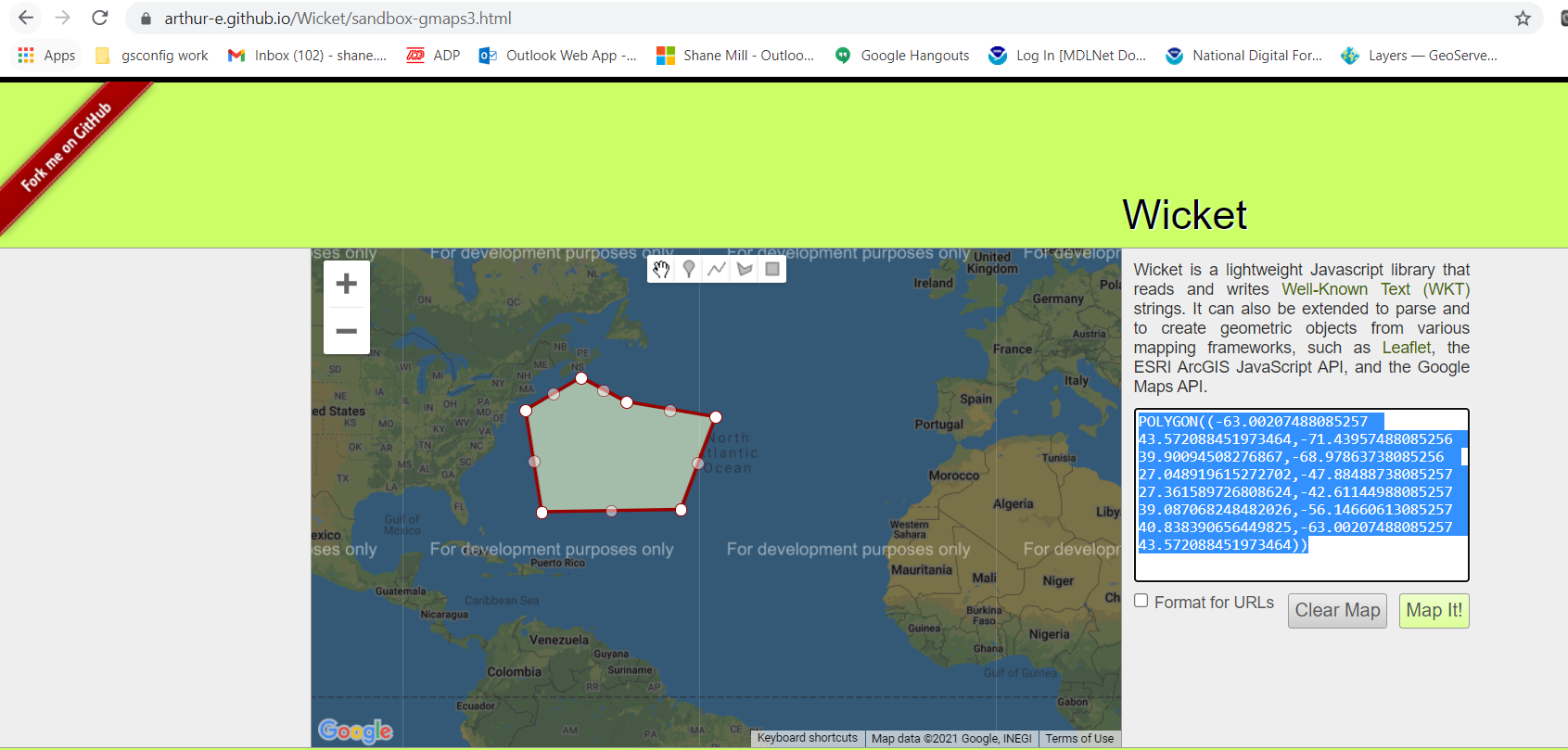Click the Mauritania label on map

[x=922, y=570]
